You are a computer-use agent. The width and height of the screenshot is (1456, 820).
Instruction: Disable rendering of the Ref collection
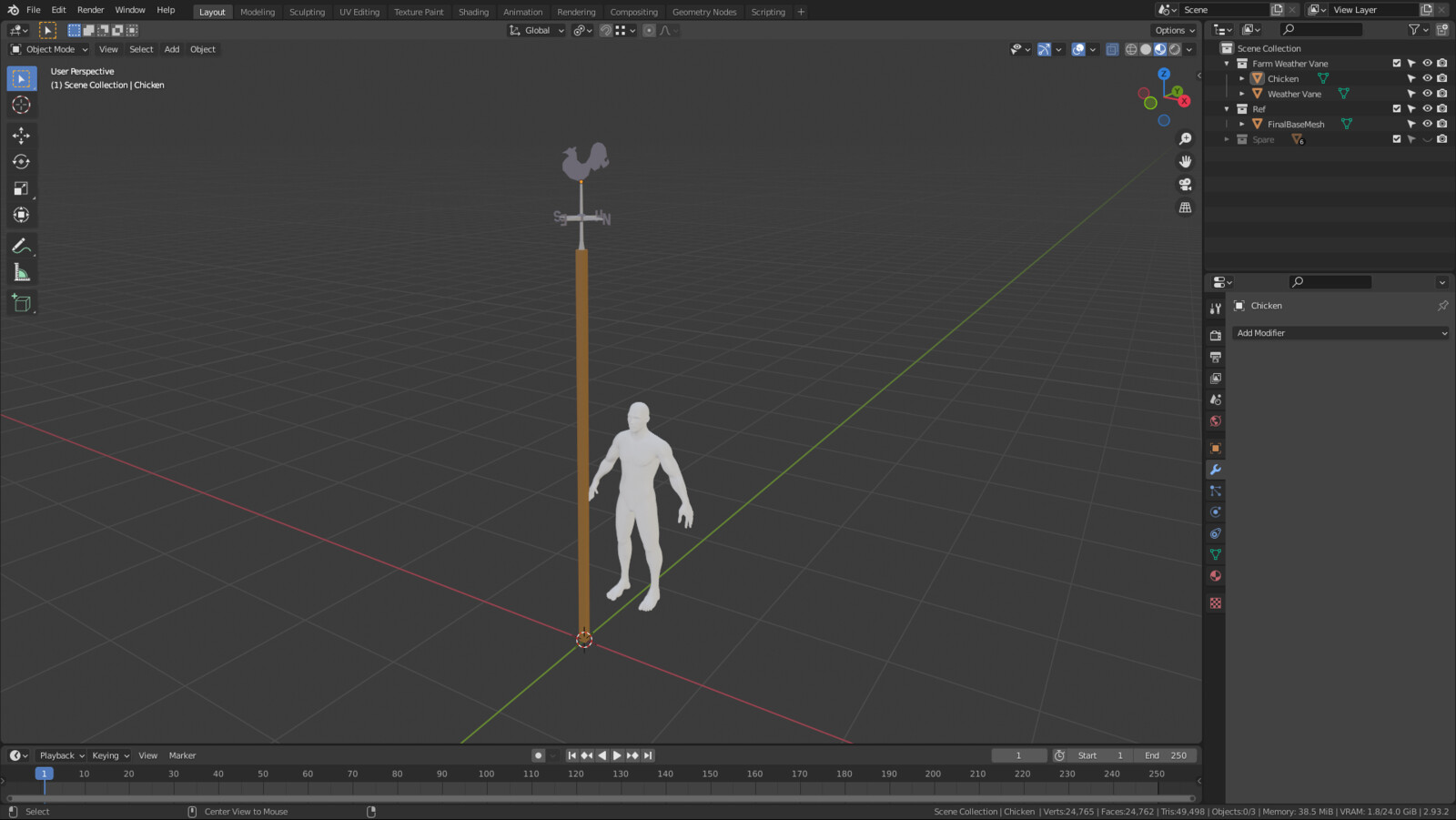(1441, 108)
